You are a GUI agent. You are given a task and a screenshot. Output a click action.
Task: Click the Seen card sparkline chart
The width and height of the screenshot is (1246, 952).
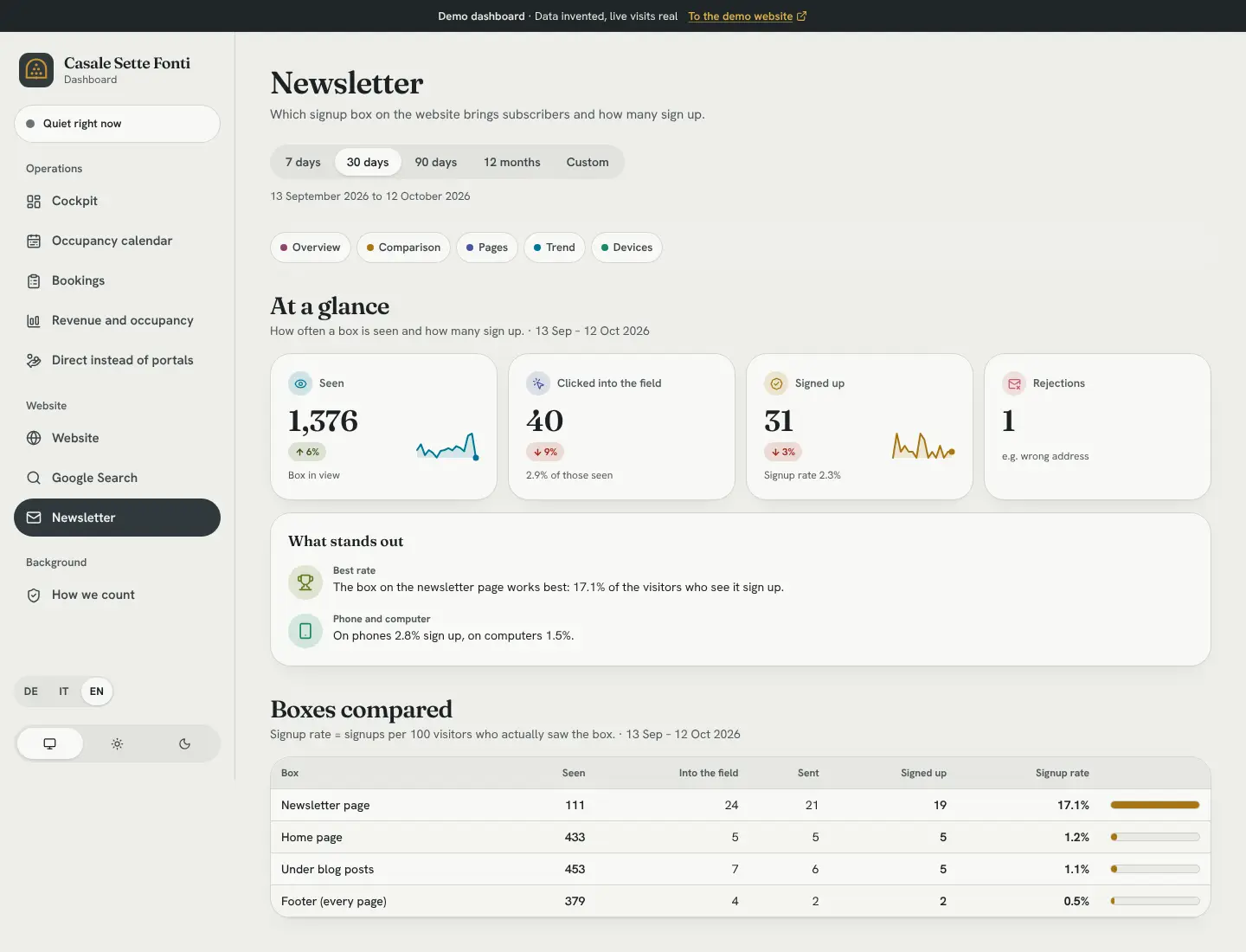pos(447,447)
